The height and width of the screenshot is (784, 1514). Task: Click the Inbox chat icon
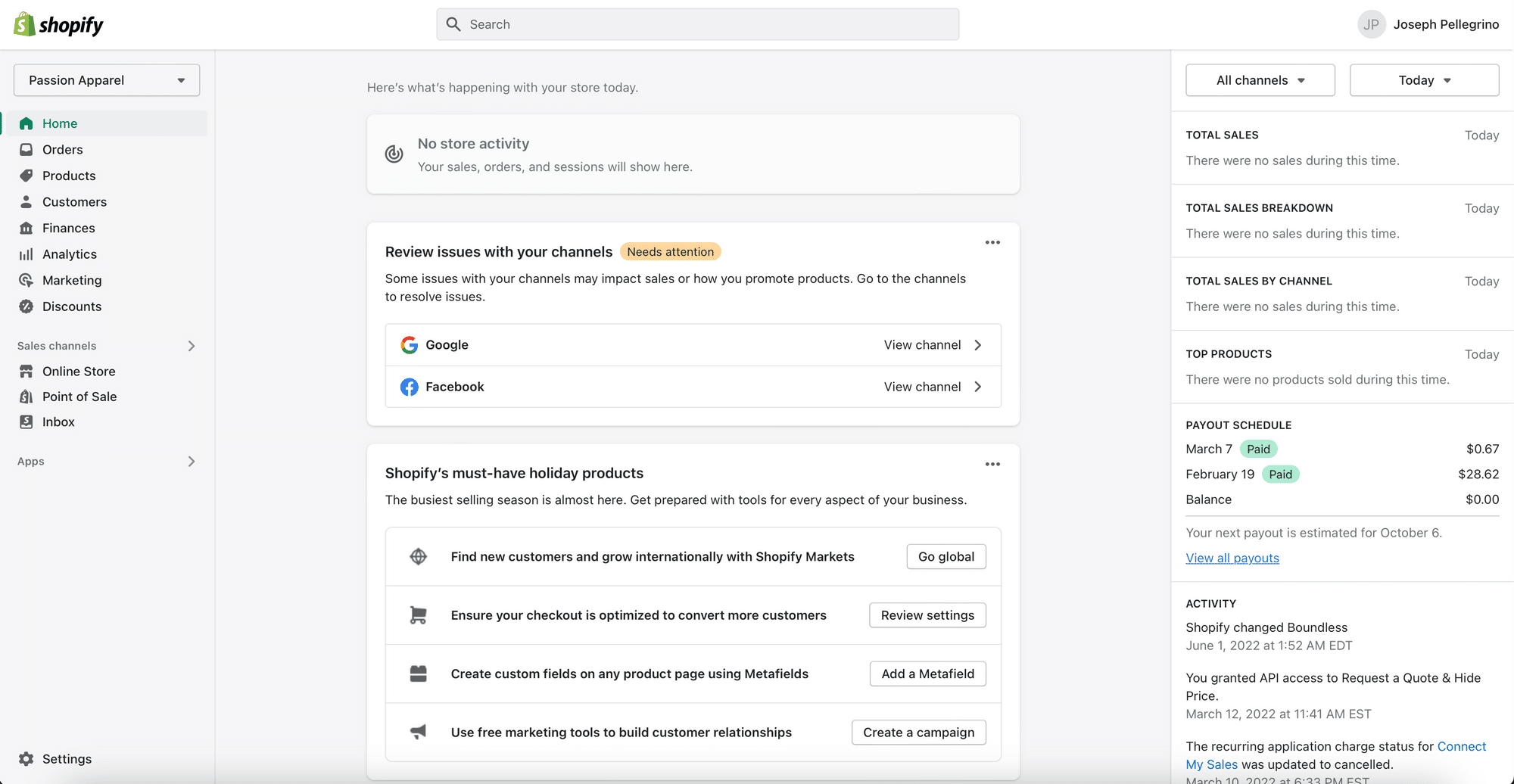(26, 422)
